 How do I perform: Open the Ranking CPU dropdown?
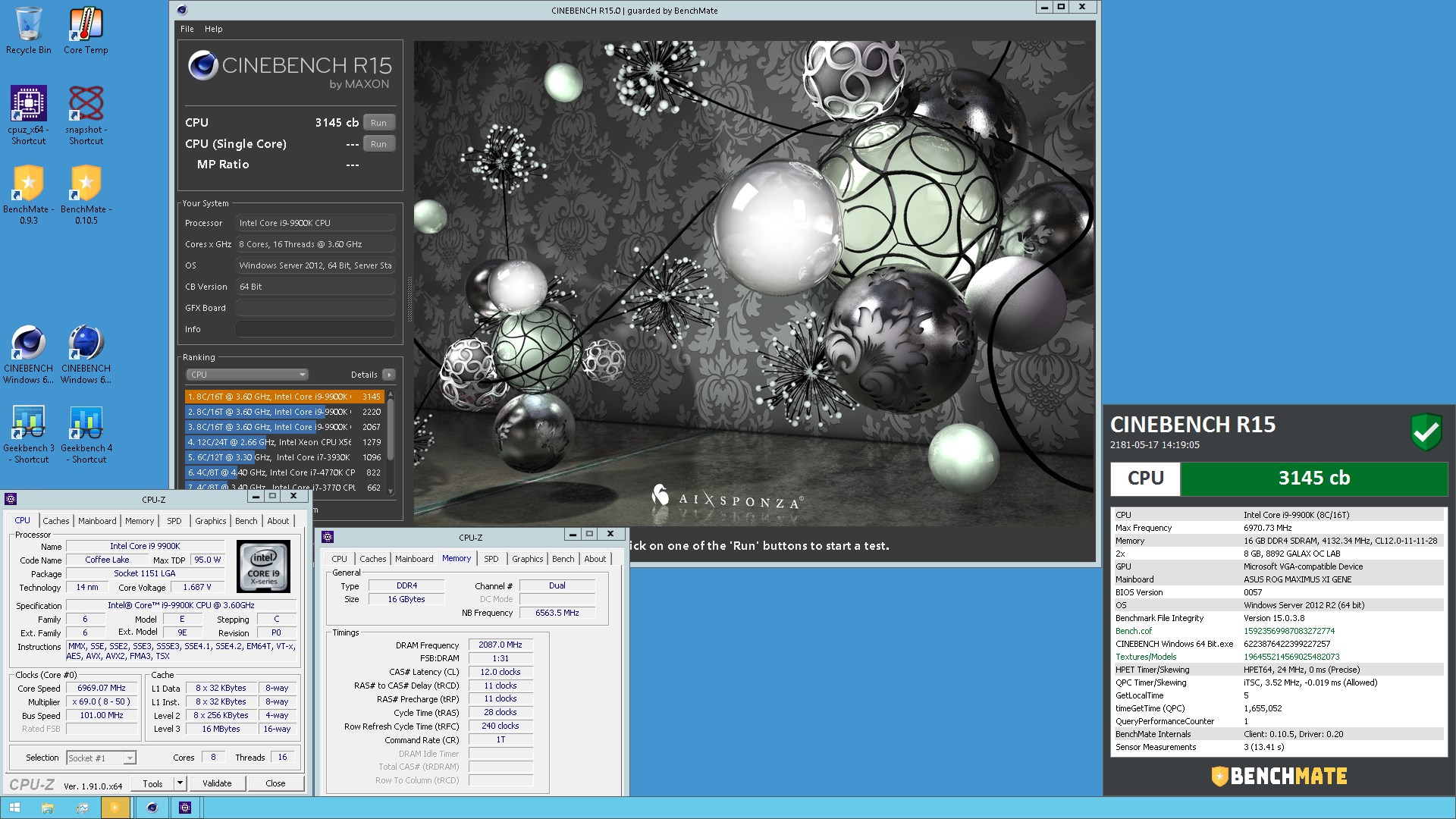click(x=247, y=375)
